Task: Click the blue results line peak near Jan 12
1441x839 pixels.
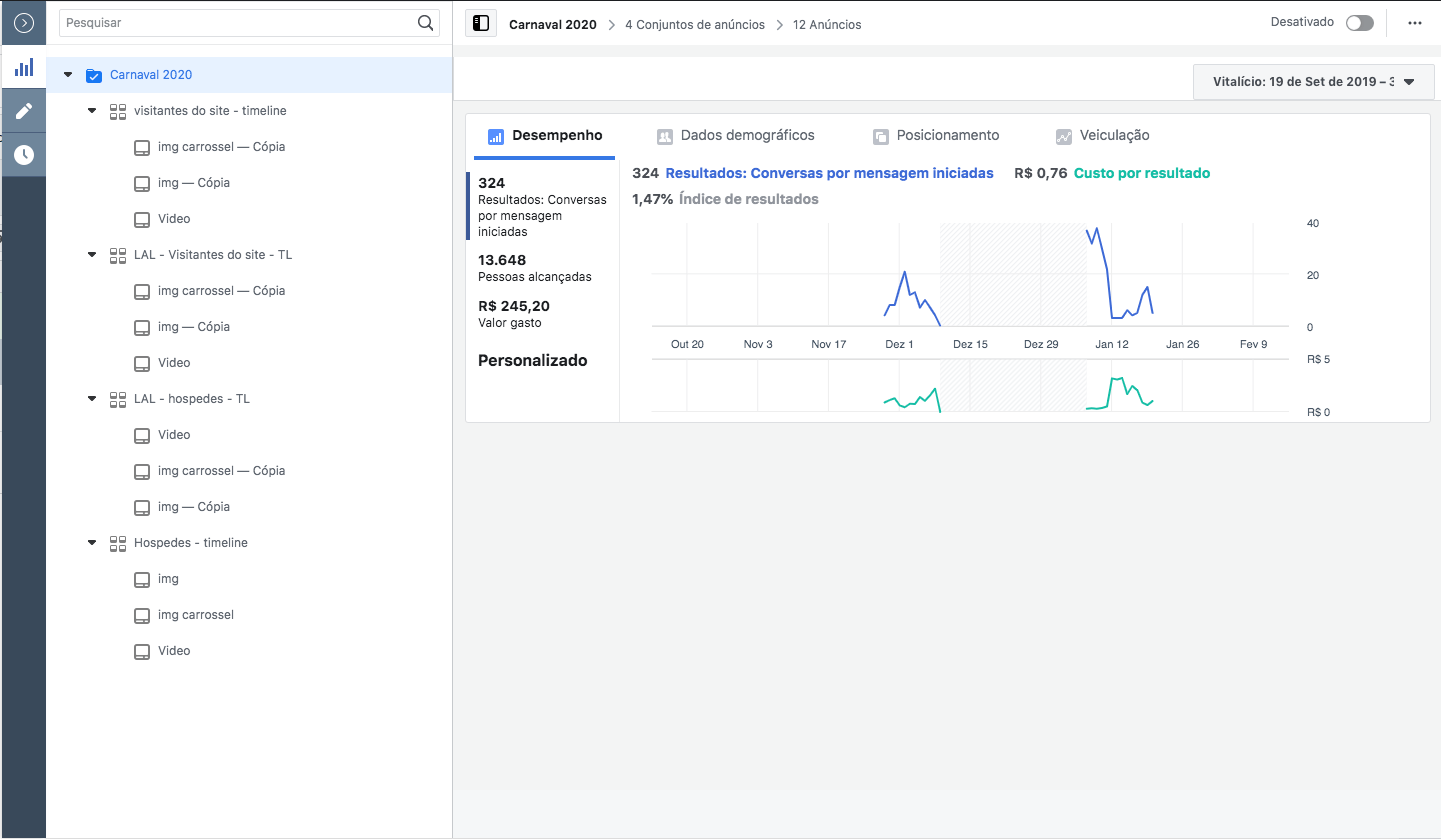Action: pyautogui.click(x=1097, y=229)
